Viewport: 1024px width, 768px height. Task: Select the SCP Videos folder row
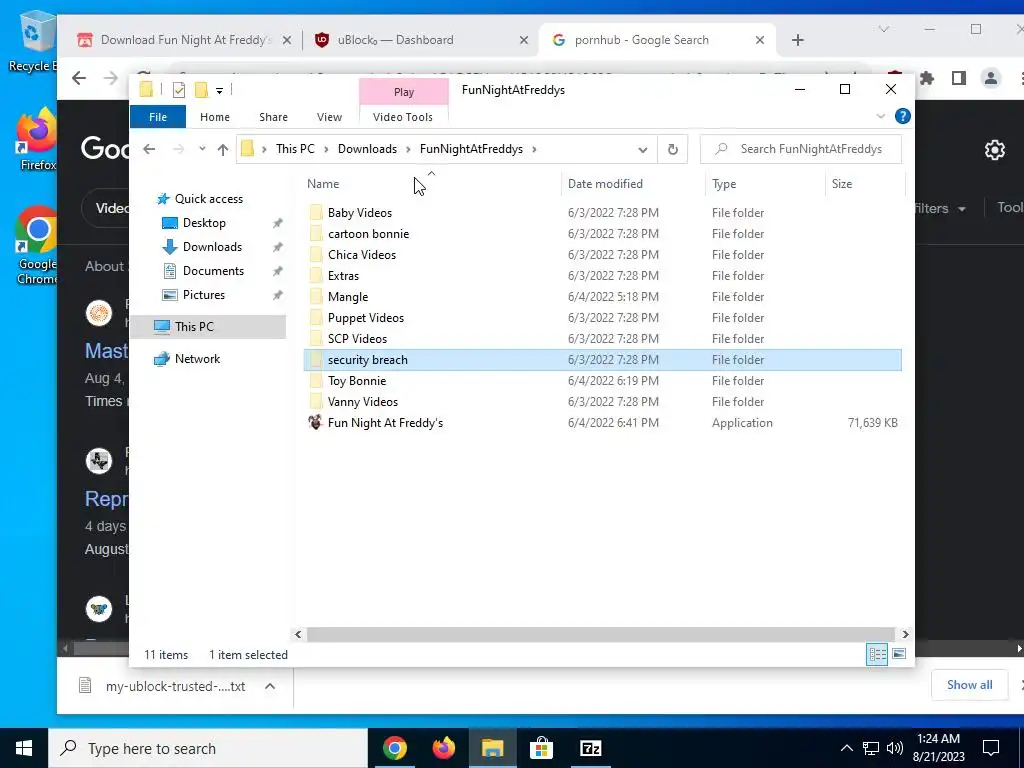click(x=603, y=338)
